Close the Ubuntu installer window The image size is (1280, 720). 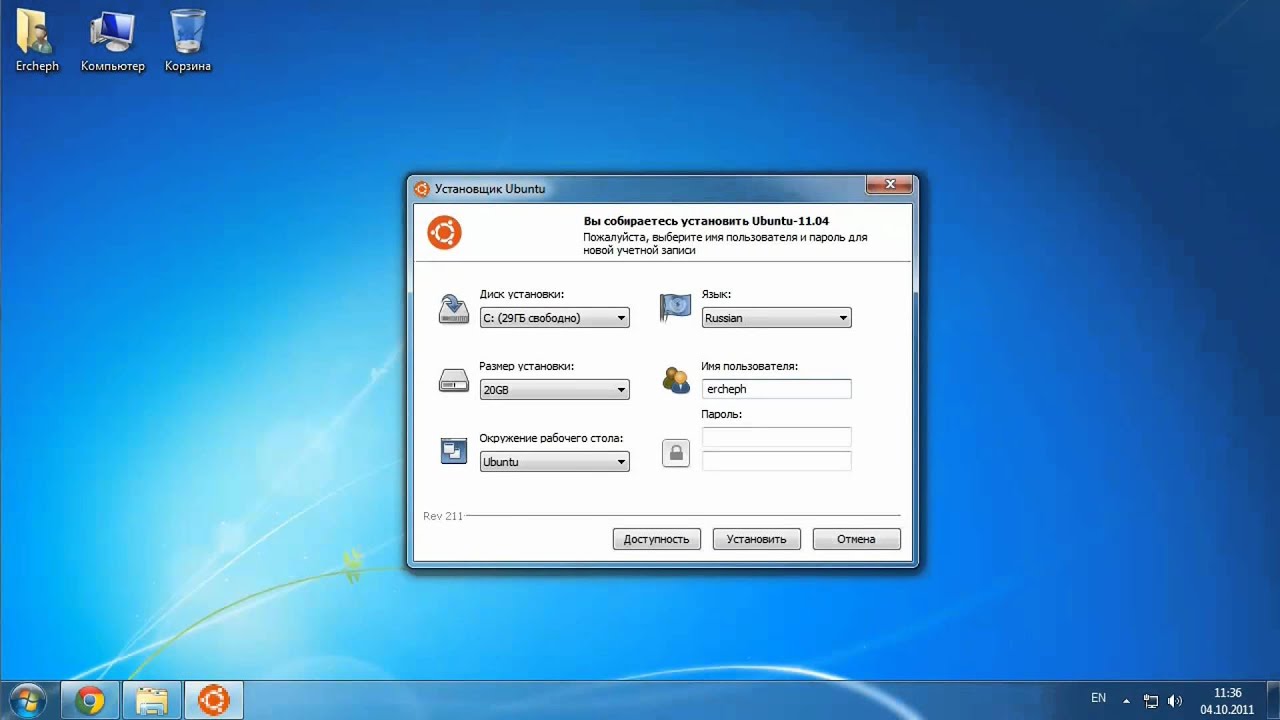888,185
